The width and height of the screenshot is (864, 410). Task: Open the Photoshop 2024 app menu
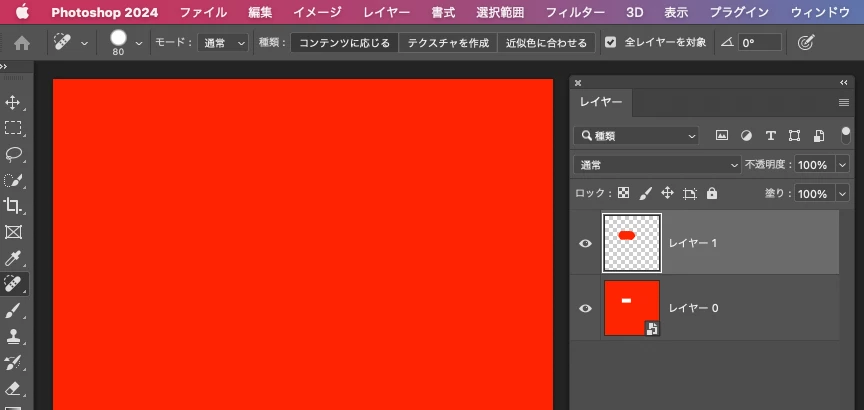[x=105, y=12]
